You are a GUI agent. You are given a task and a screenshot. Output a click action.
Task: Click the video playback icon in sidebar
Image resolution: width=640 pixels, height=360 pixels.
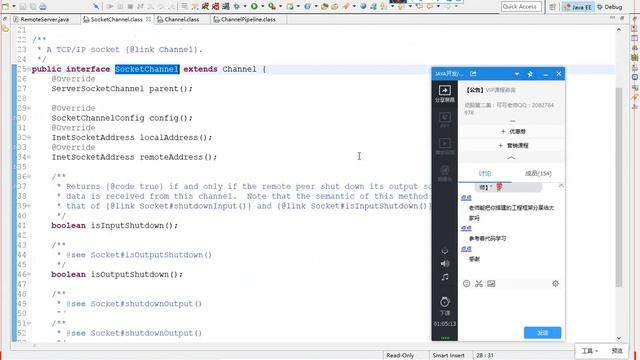pos(444,143)
